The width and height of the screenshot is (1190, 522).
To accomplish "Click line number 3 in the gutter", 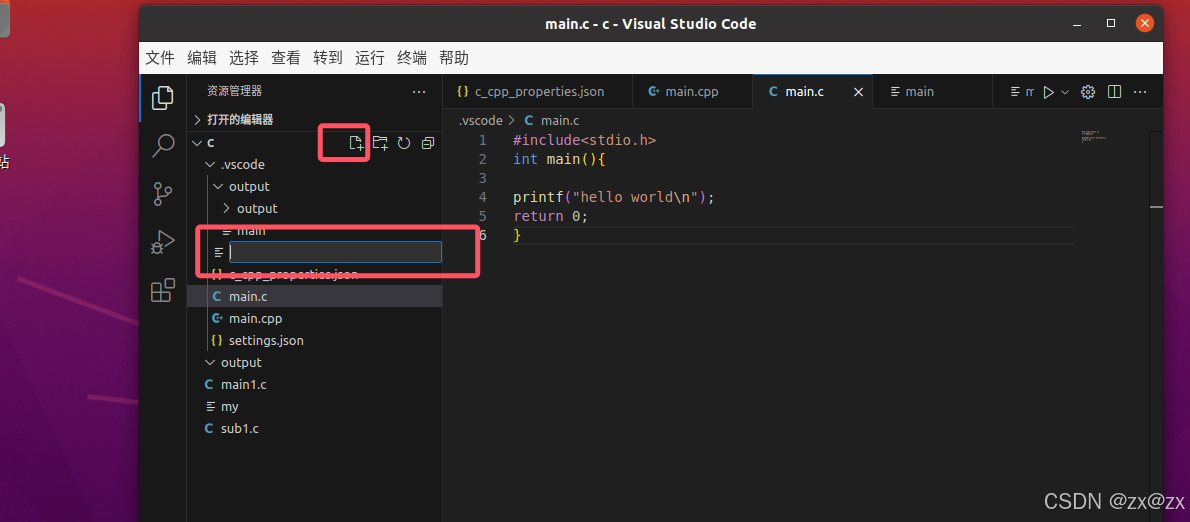I will 482,178.
